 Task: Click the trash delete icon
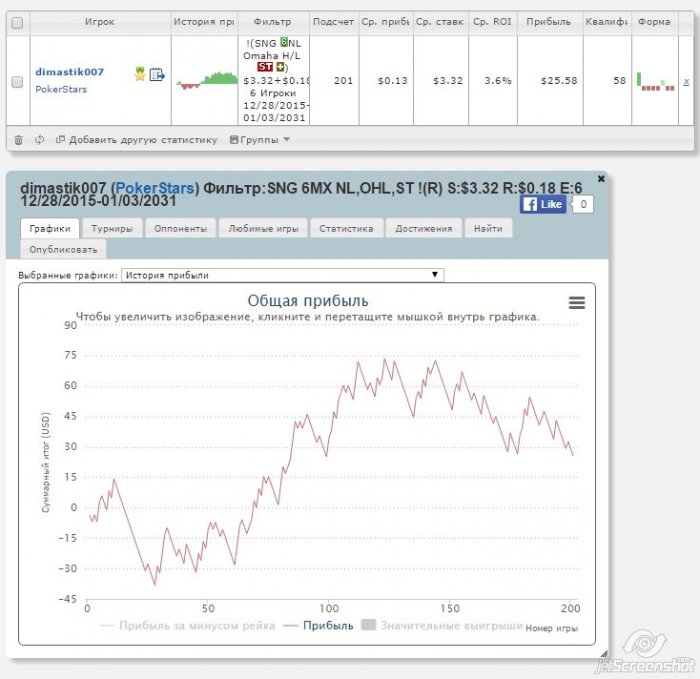[18, 140]
